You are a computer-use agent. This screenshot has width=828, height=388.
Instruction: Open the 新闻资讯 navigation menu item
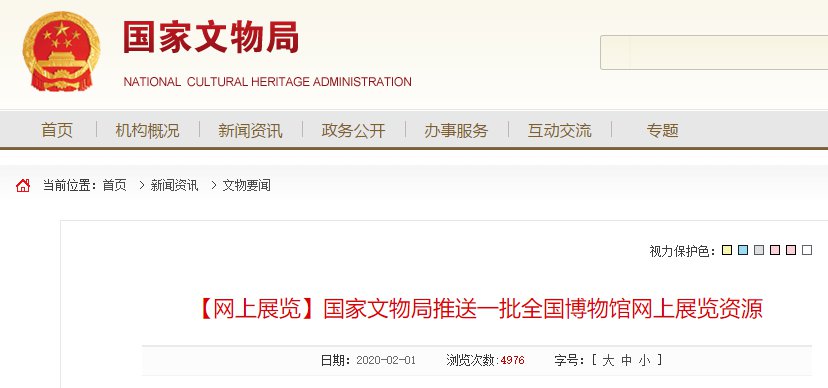pos(250,130)
